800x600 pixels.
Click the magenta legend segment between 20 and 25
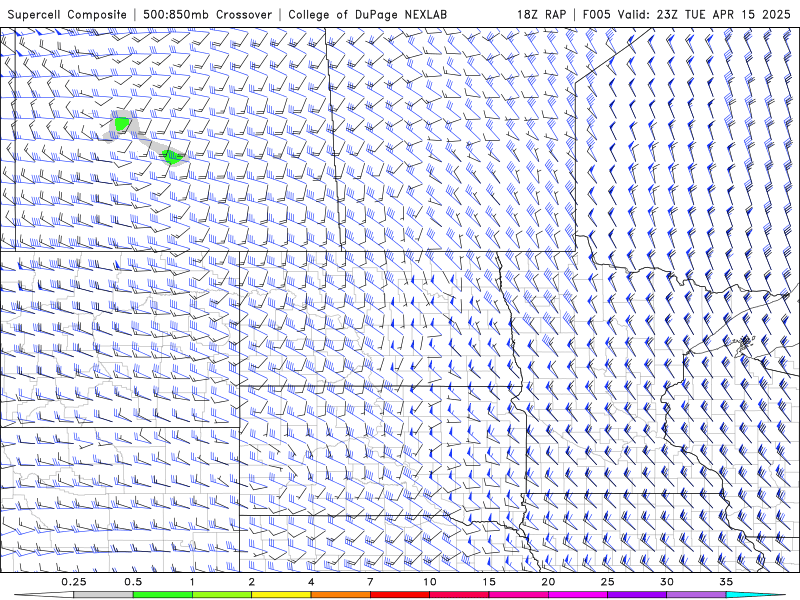[x=578, y=595]
